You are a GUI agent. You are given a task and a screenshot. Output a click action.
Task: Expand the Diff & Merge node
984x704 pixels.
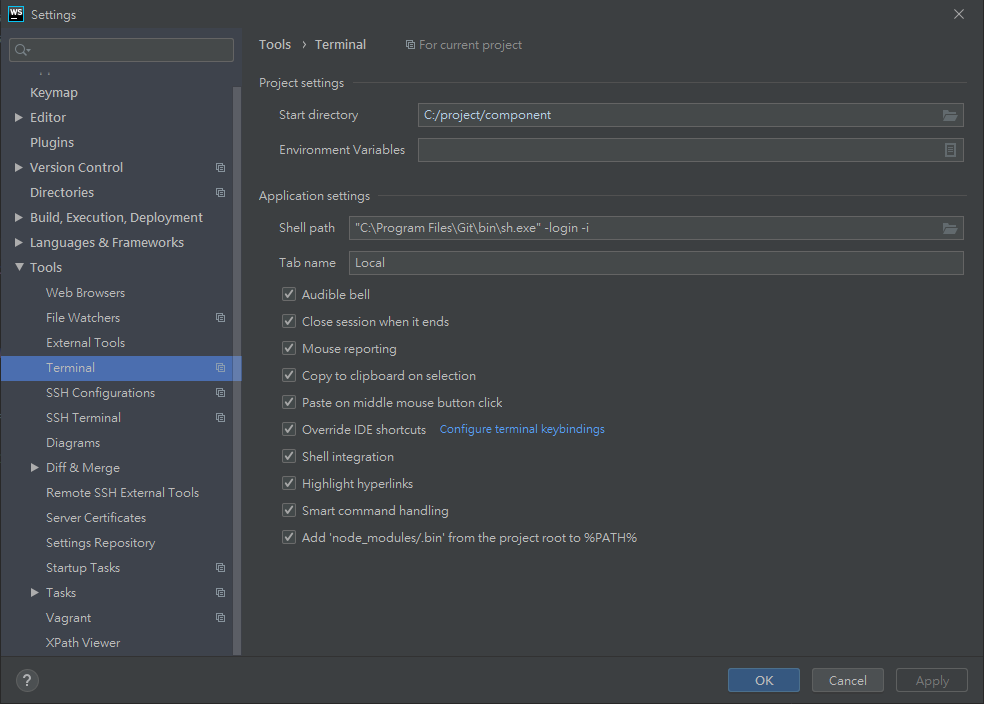(x=35, y=468)
